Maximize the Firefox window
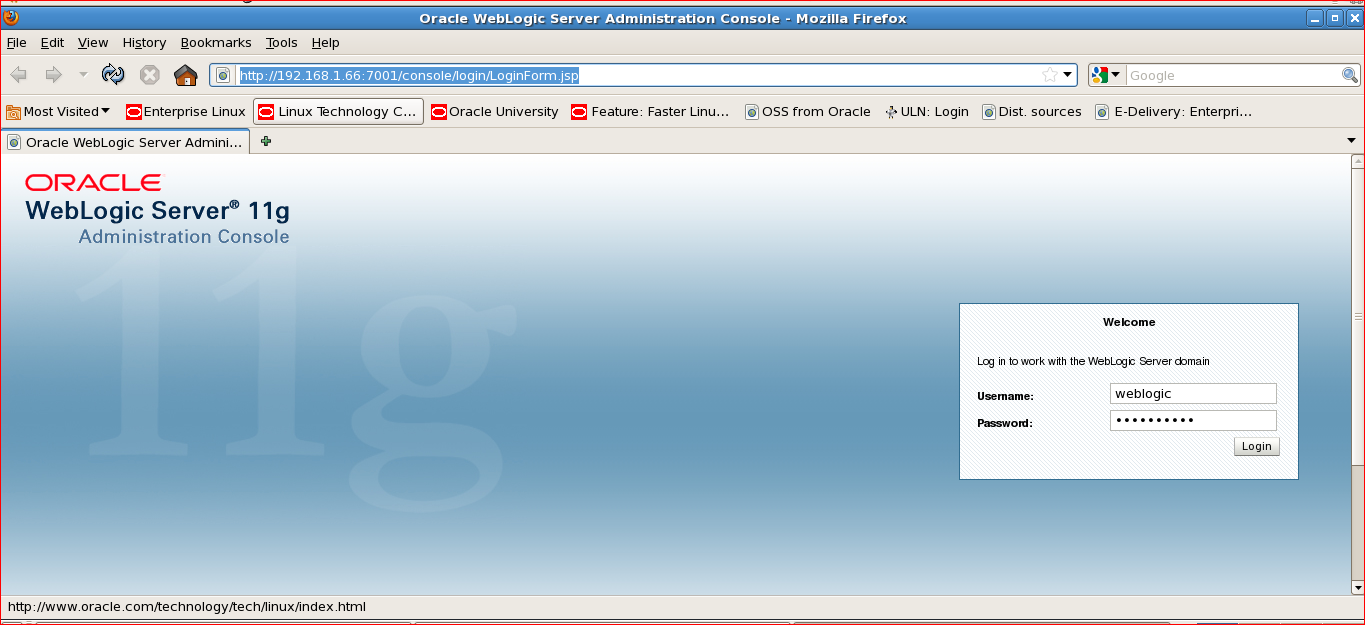1365x625 pixels. (1334, 18)
